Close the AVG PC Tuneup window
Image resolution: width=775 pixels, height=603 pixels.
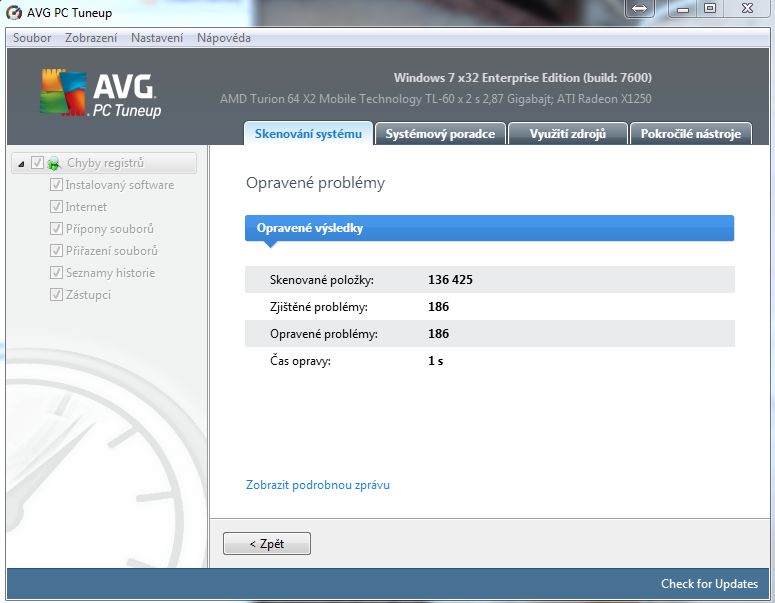[x=747, y=8]
